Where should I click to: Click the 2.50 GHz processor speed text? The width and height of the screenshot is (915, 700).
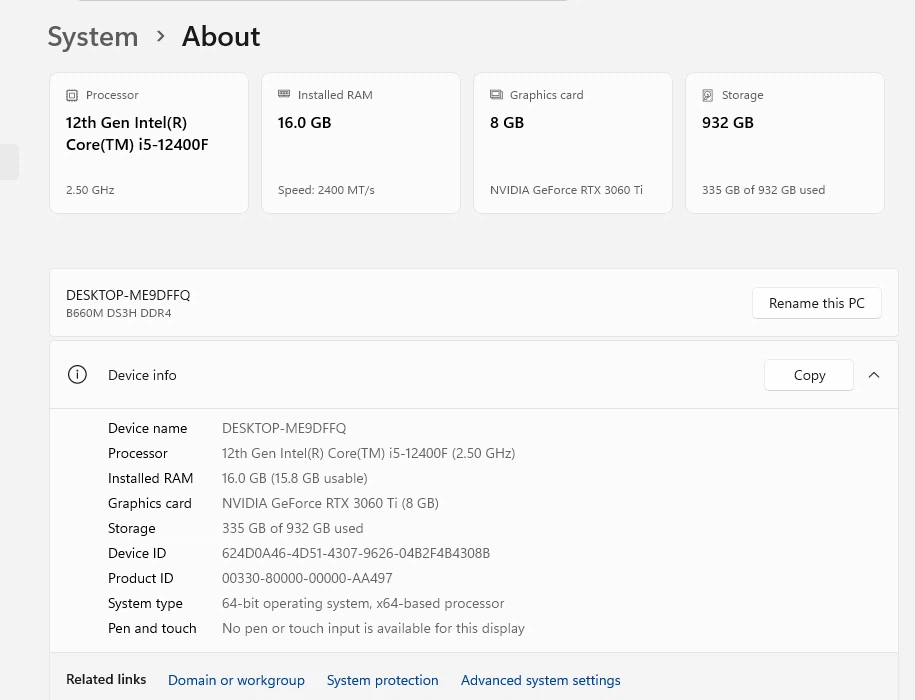(90, 190)
